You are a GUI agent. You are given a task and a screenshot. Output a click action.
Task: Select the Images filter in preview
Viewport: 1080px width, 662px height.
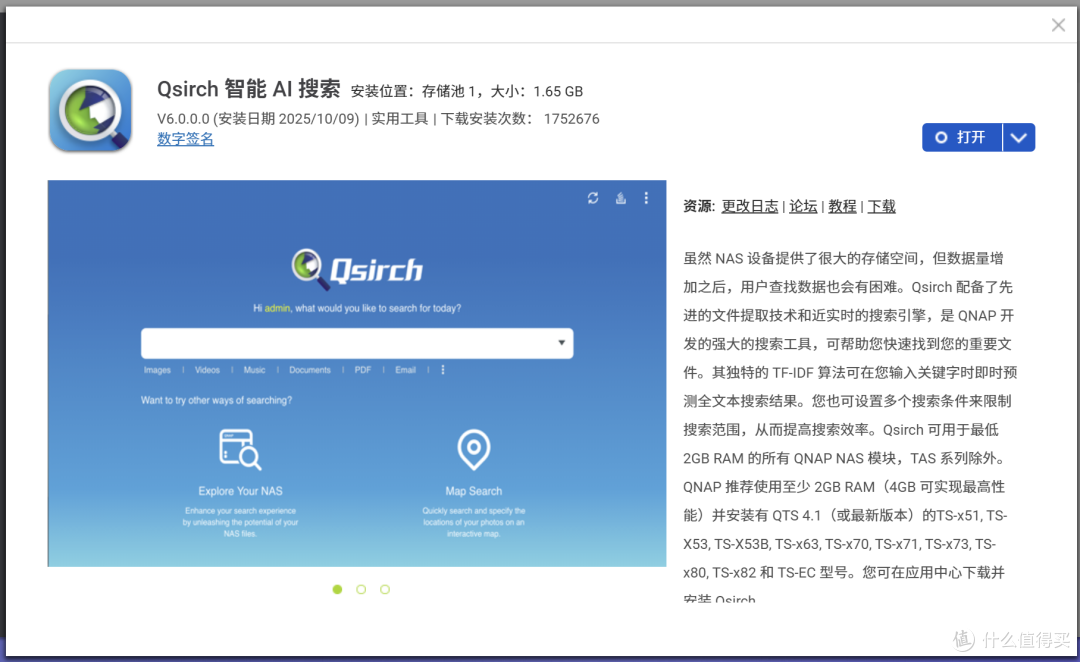(157, 370)
